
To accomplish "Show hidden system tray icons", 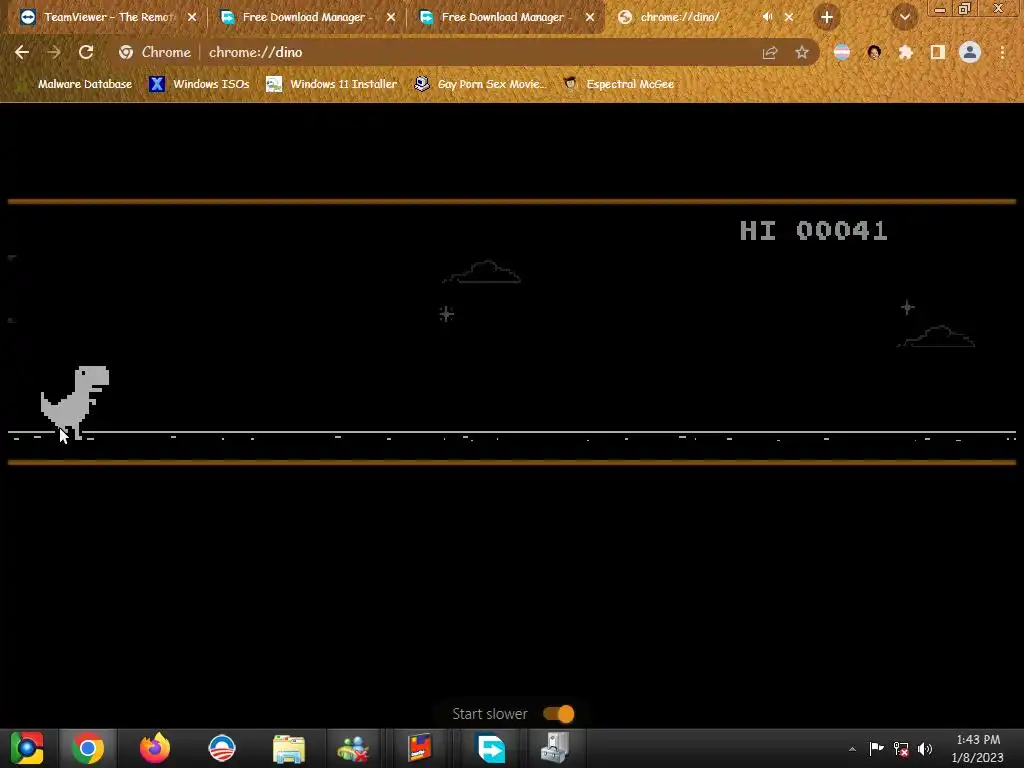I will [x=852, y=749].
